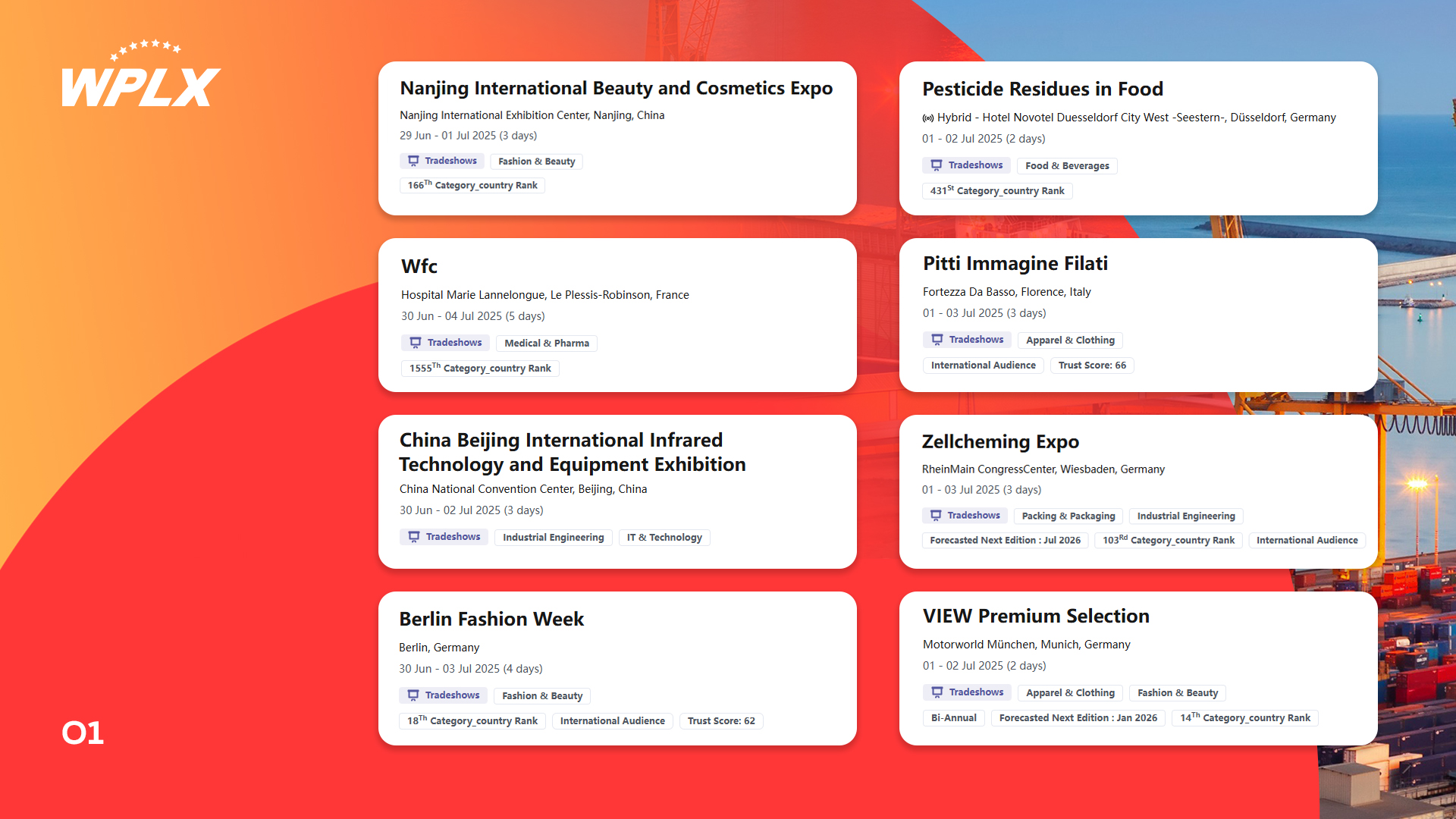Click the IT & Technology tag

(664, 538)
